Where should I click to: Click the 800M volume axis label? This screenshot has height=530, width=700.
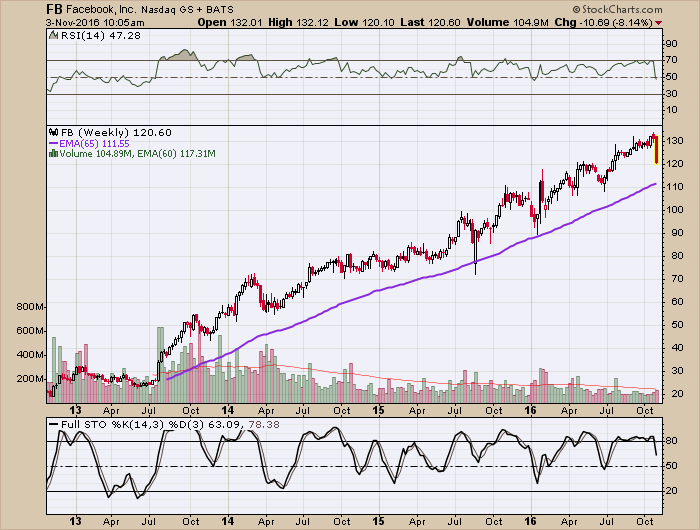tap(31, 307)
